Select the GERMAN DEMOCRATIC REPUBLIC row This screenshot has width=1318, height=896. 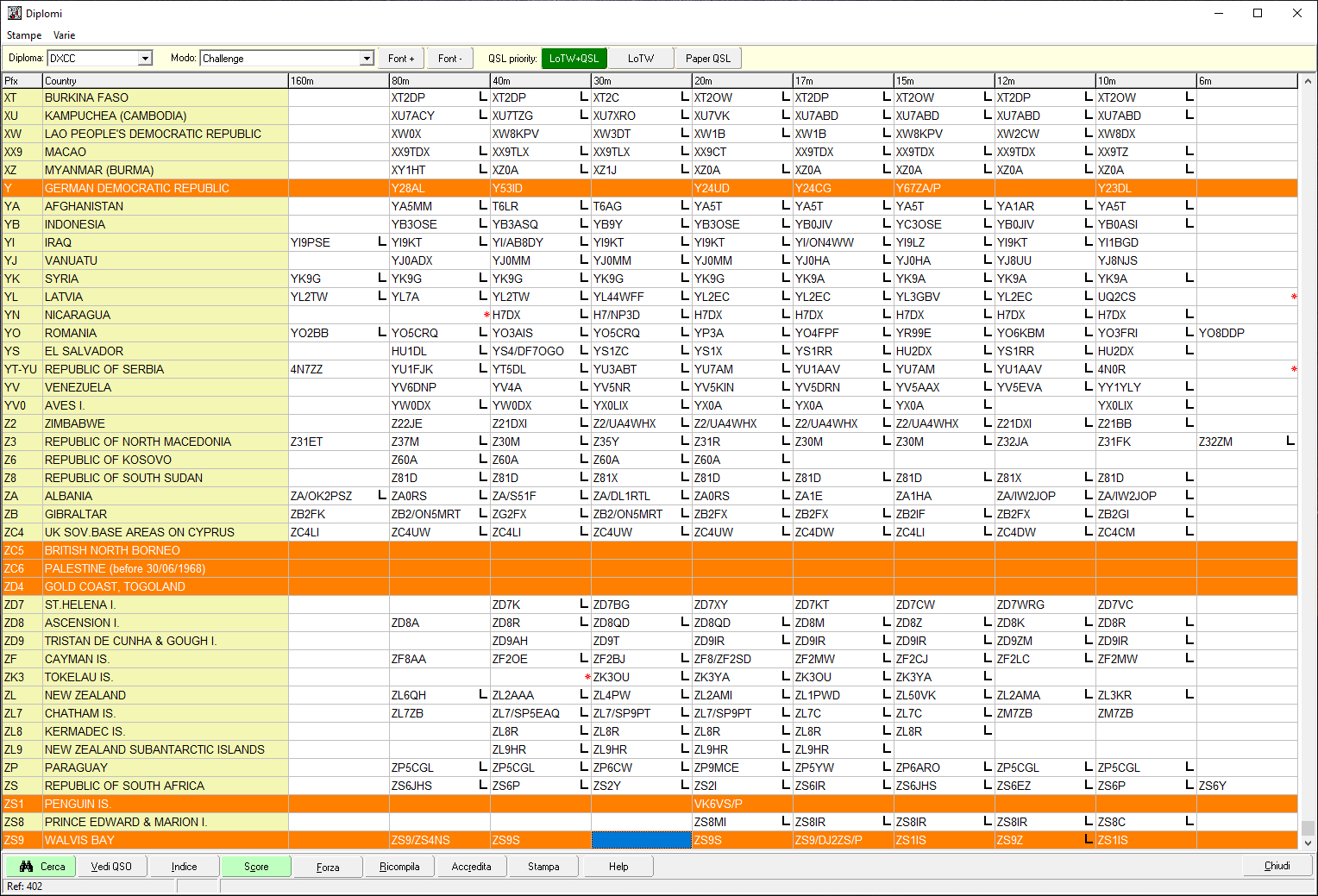650,188
